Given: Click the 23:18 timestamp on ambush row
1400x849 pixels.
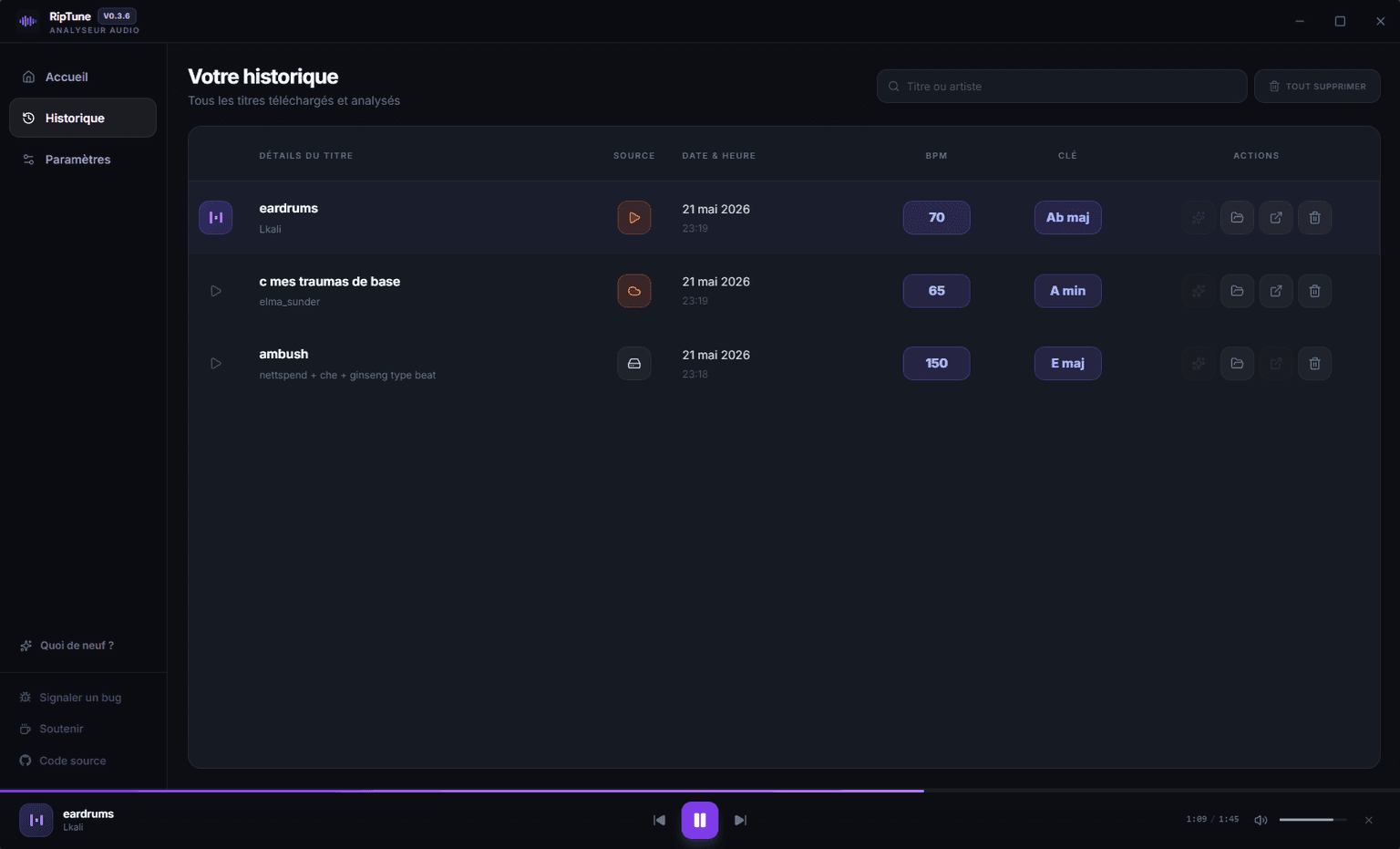Looking at the screenshot, I should point(695,374).
